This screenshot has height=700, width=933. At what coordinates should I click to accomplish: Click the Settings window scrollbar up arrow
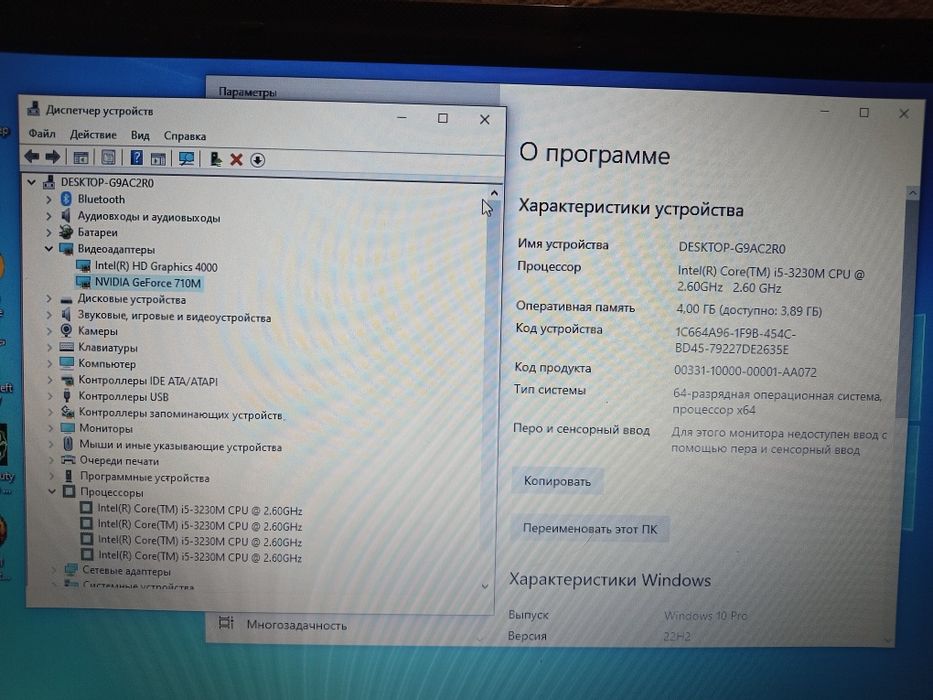click(x=912, y=193)
